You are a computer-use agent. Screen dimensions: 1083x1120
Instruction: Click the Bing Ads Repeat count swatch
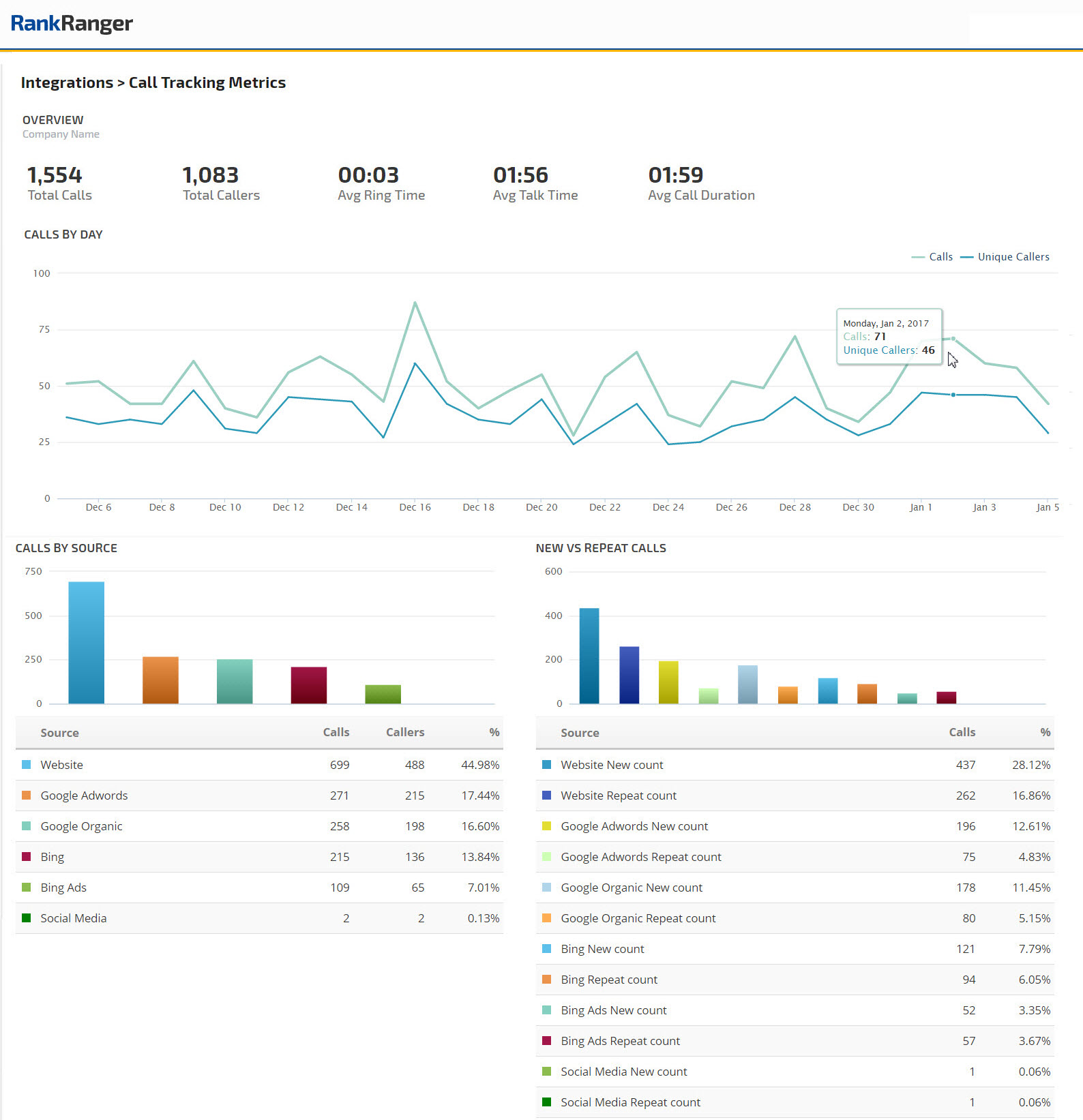(546, 1041)
